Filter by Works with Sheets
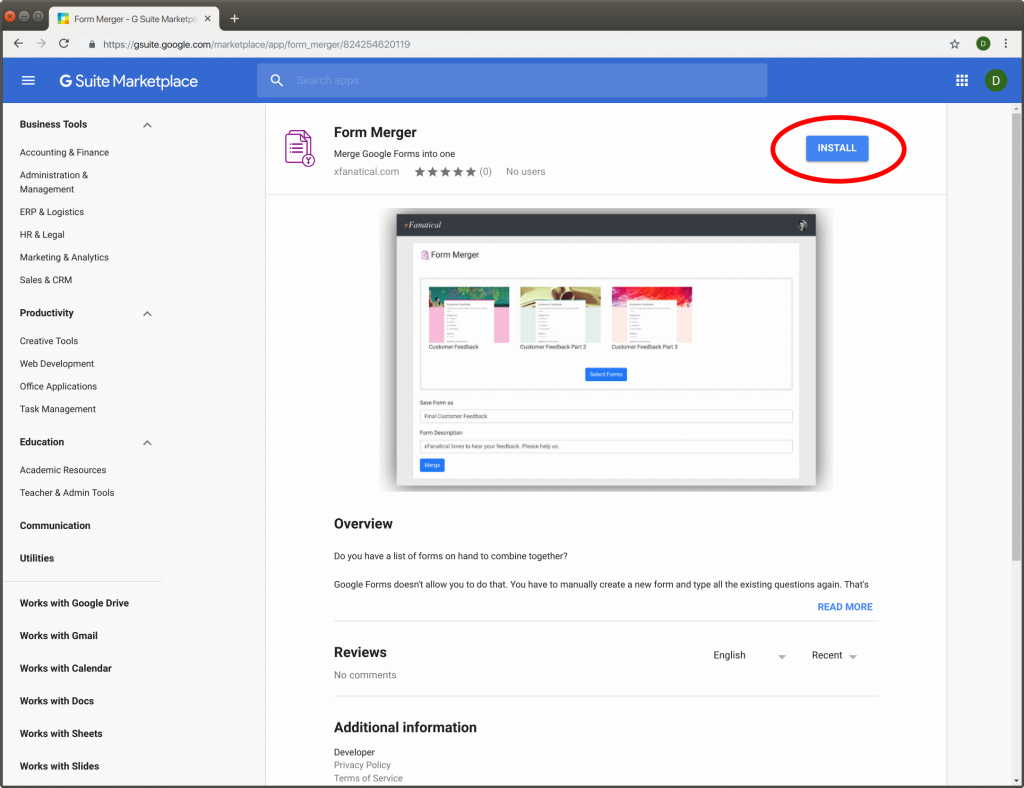The width and height of the screenshot is (1024, 788). pos(61,734)
